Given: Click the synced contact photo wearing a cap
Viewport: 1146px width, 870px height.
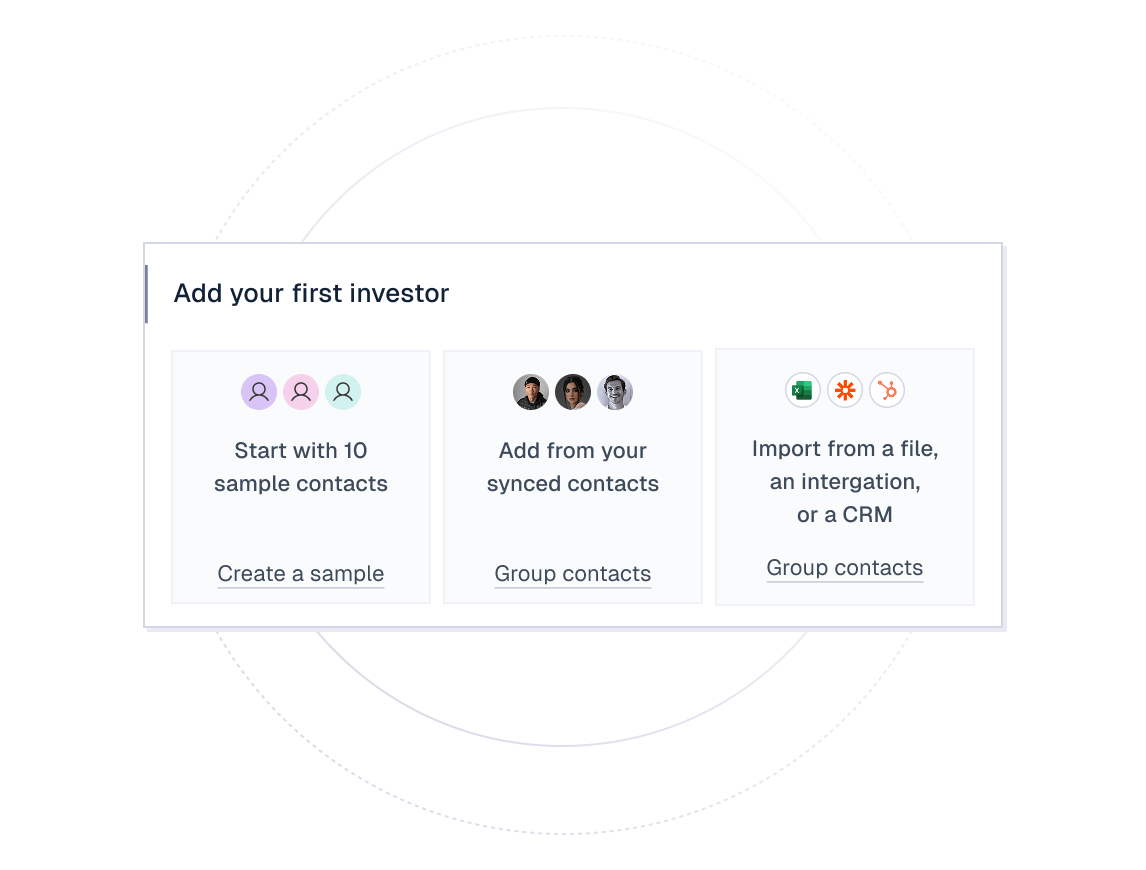Looking at the screenshot, I should (531, 392).
